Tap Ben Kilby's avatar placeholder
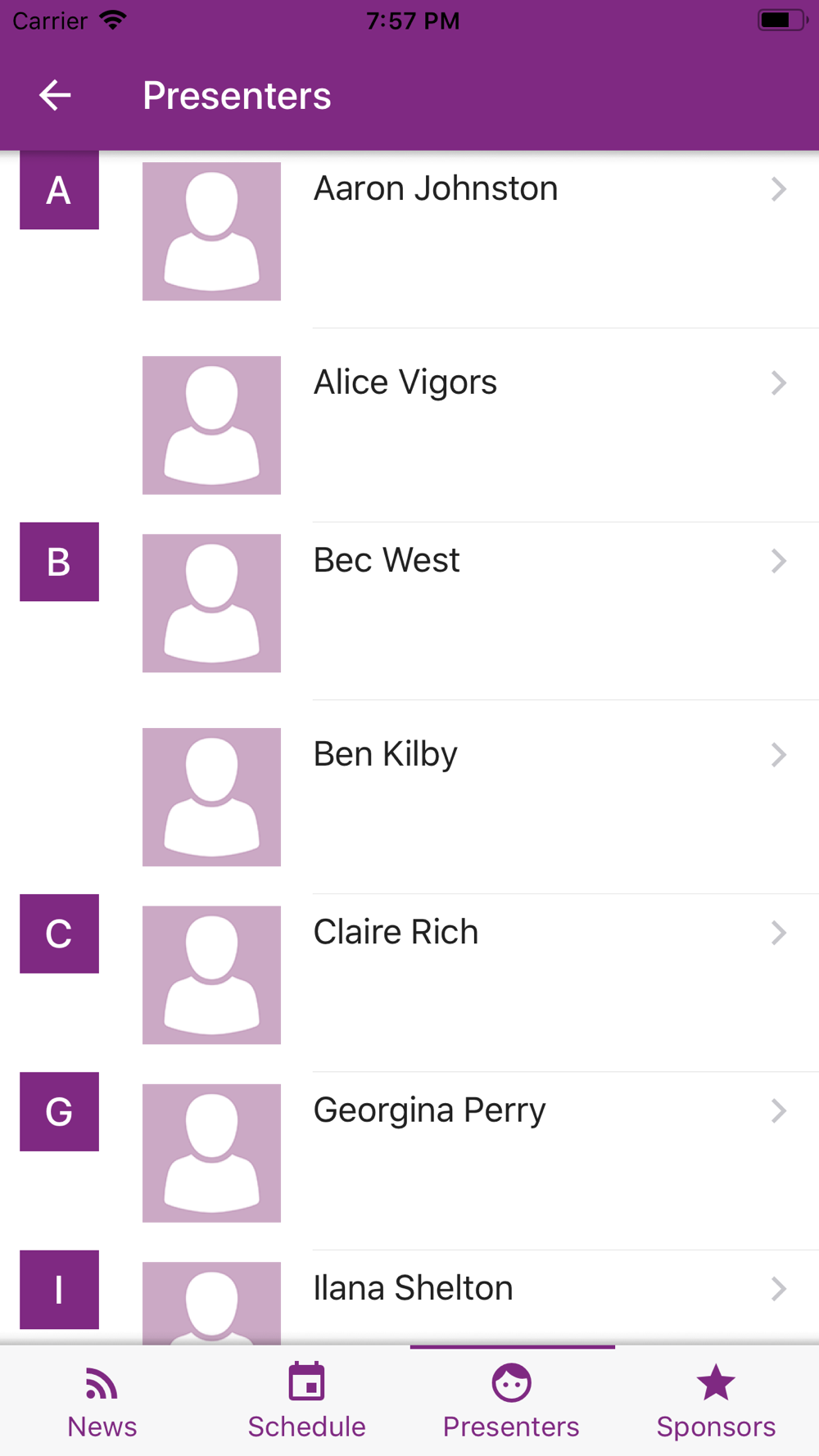The width and height of the screenshot is (819, 1456). pyautogui.click(x=211, y=797)
